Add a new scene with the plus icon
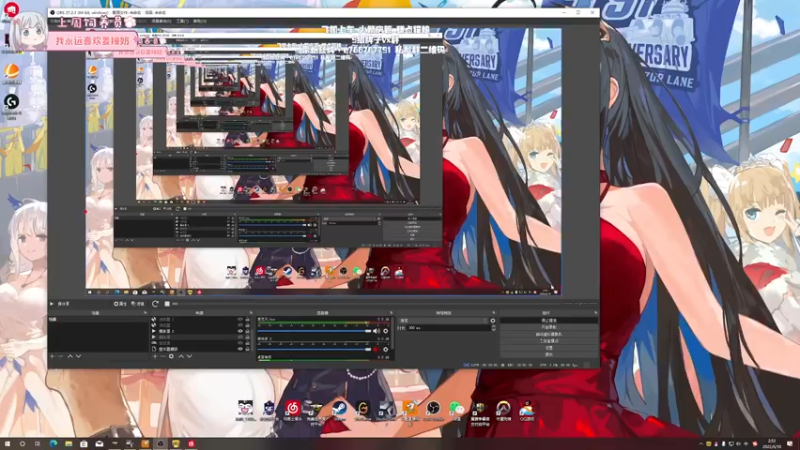800x450 pixels. tap(52, 356)
